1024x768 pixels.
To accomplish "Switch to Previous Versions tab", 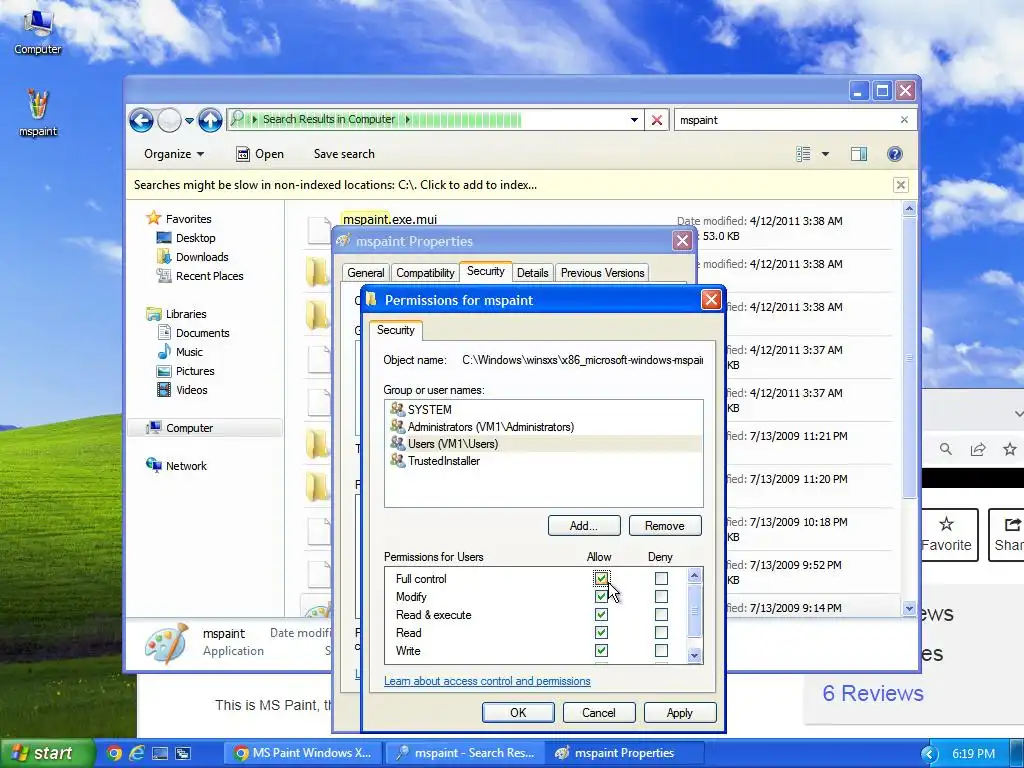I will (x=602, y=273).
